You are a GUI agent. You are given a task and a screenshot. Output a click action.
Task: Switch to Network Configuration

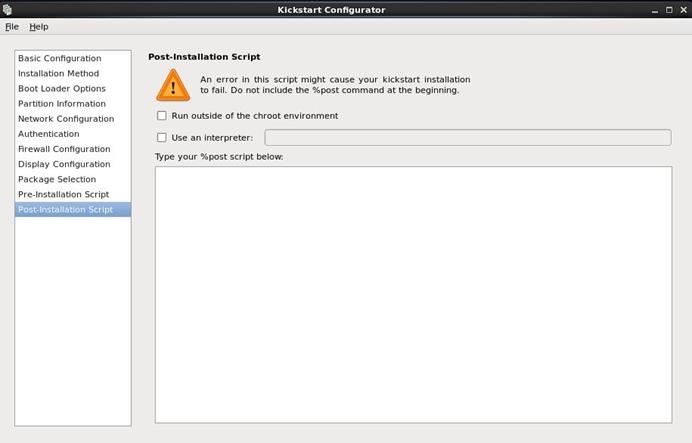pyautogui.click(x=73, y=119)
